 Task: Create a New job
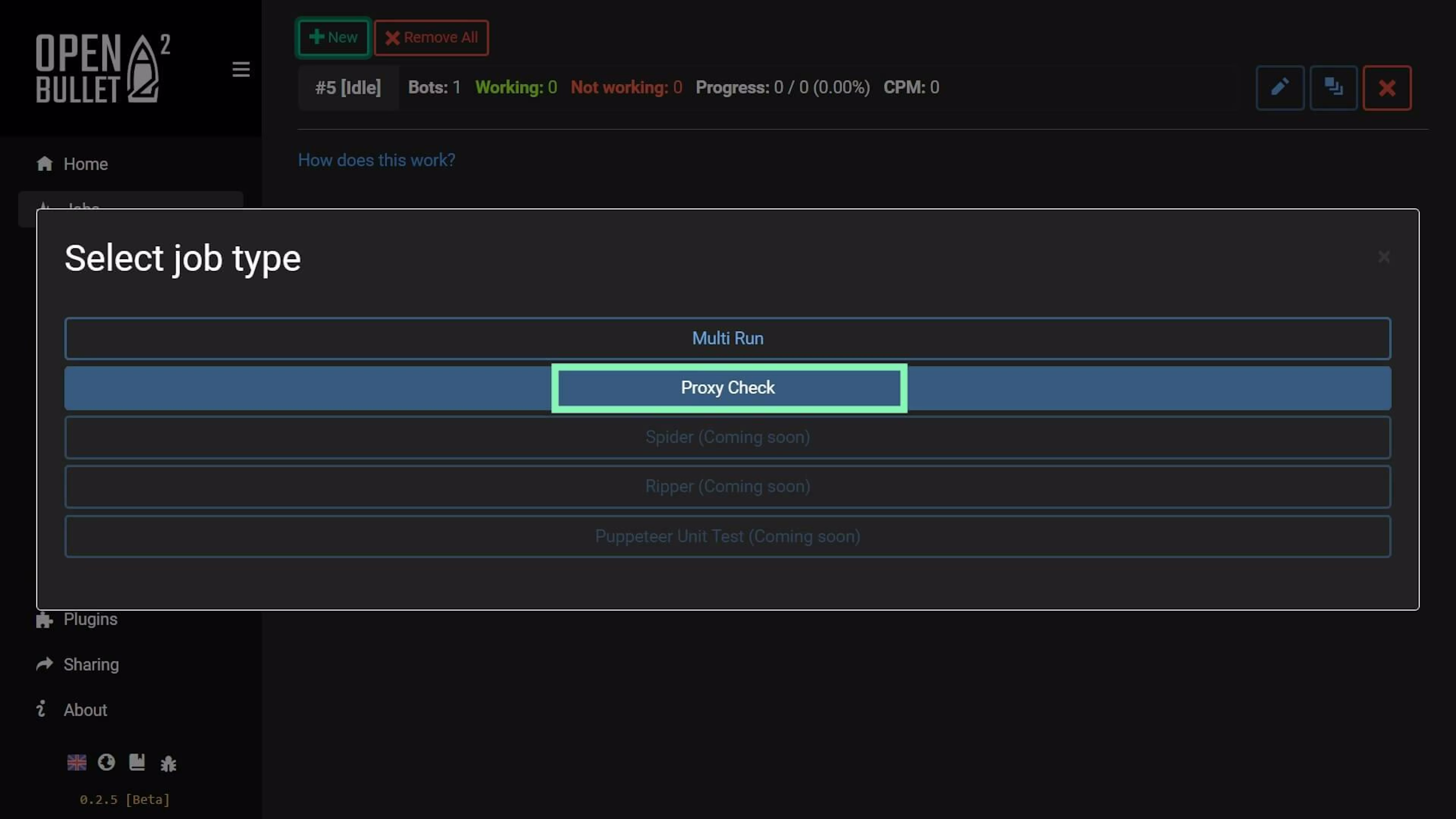click(x=333, y=37)
